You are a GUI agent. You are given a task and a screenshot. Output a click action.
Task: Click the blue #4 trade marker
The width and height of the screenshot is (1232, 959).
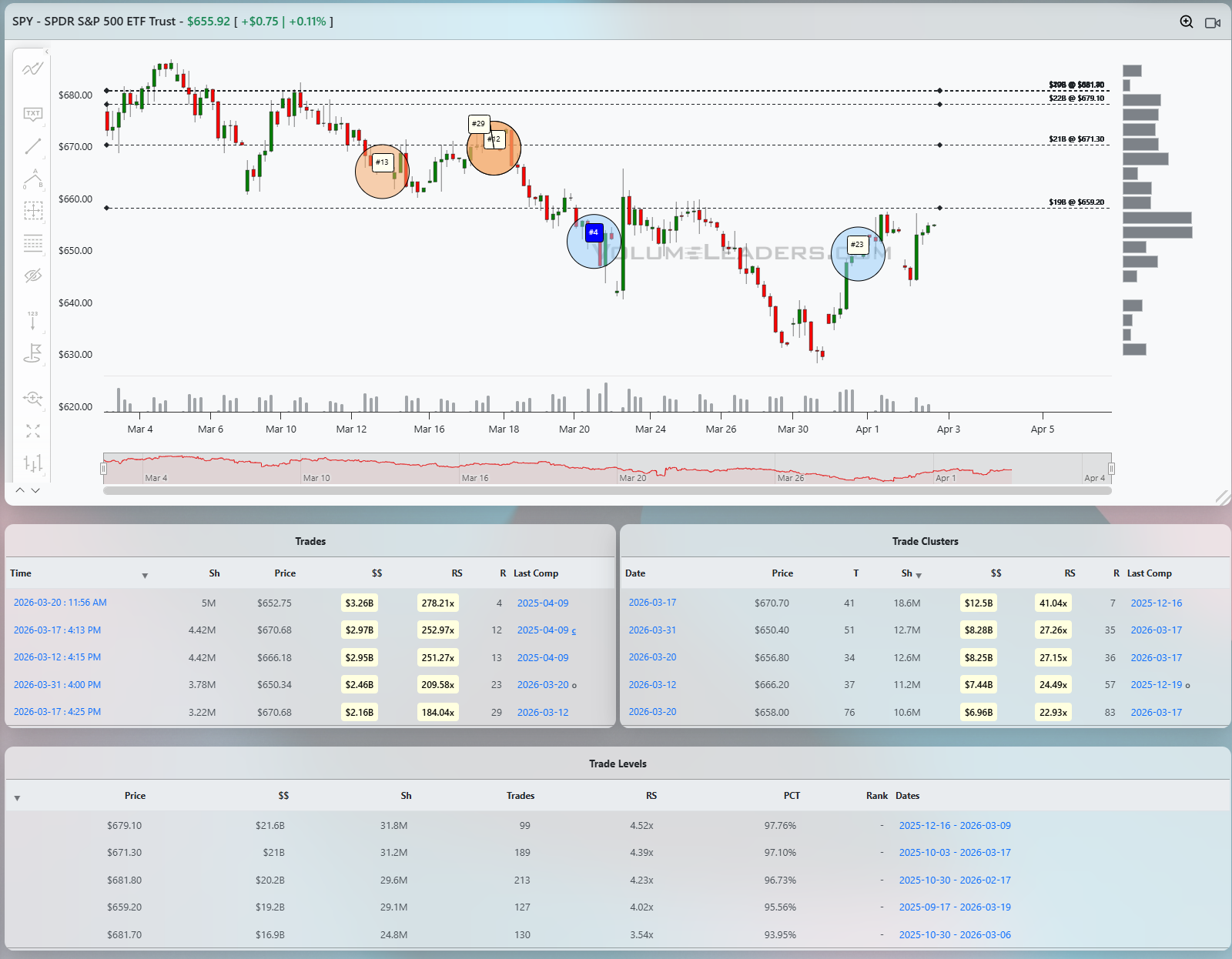click(x=594, y=232)
